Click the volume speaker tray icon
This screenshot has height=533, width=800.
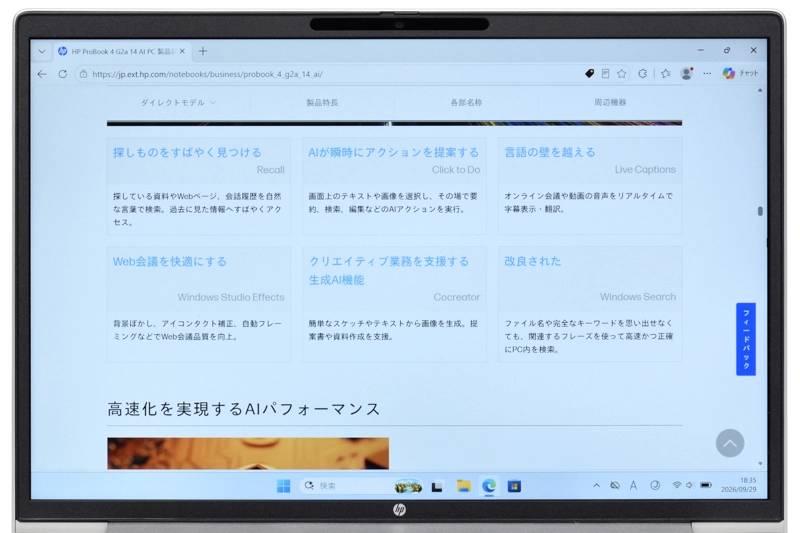pos(689,485)
